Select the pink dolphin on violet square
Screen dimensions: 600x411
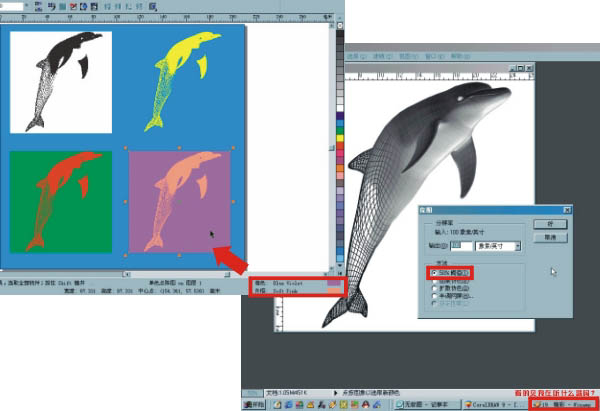tap(179, 202)
